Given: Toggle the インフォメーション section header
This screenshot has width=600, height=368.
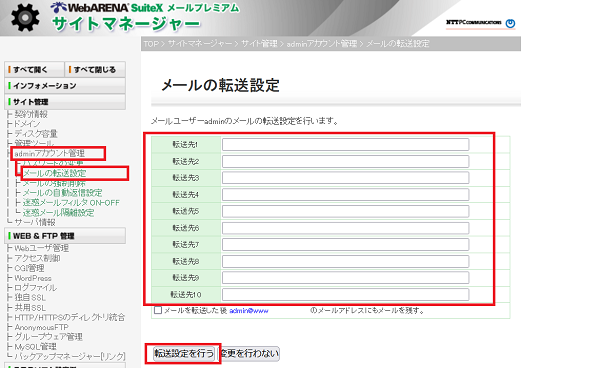Looking at the screenshot, I should coord(65,86).
